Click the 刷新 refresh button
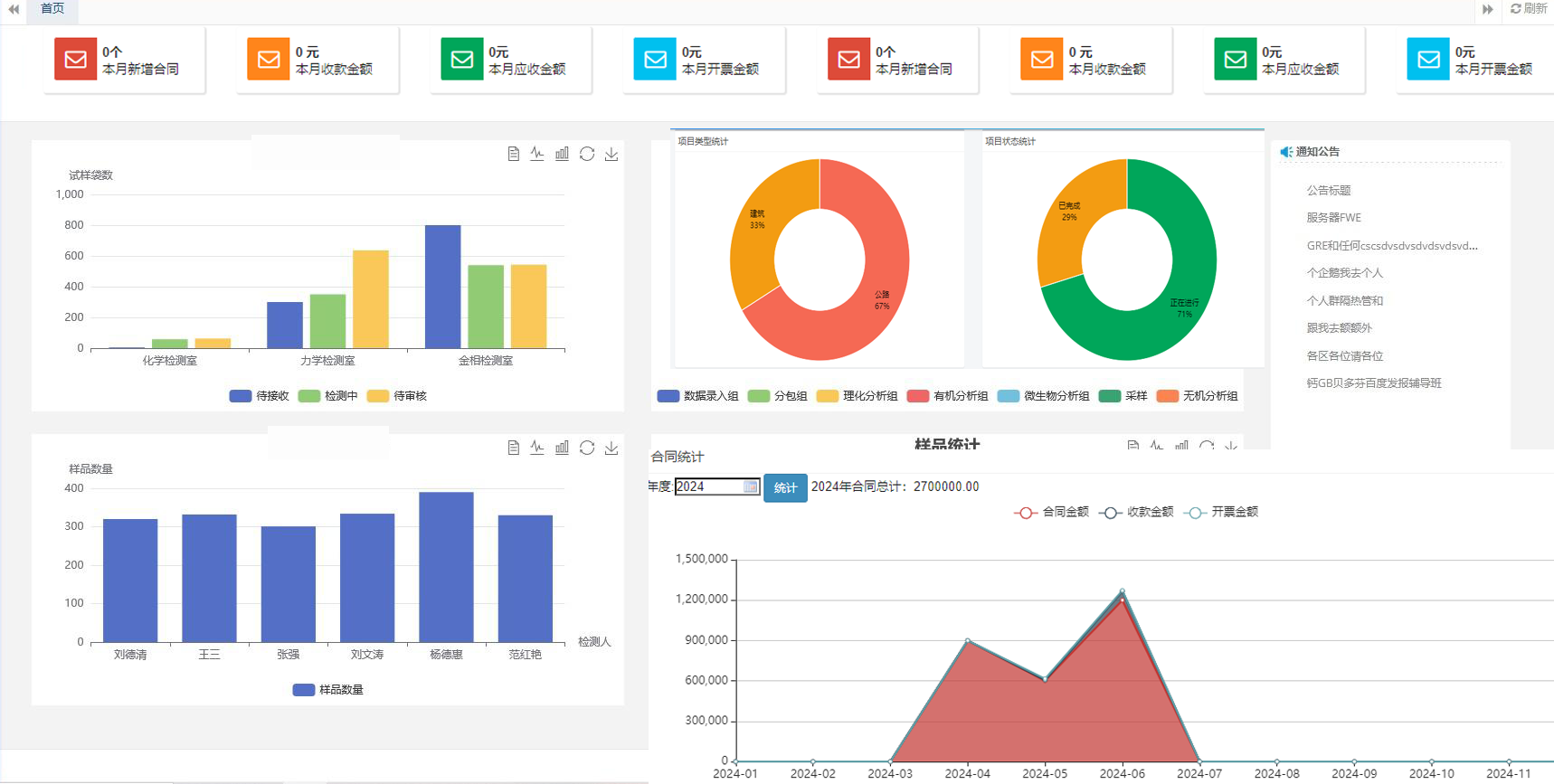Screen dimensions: 1554x784 pos(1529,9)
